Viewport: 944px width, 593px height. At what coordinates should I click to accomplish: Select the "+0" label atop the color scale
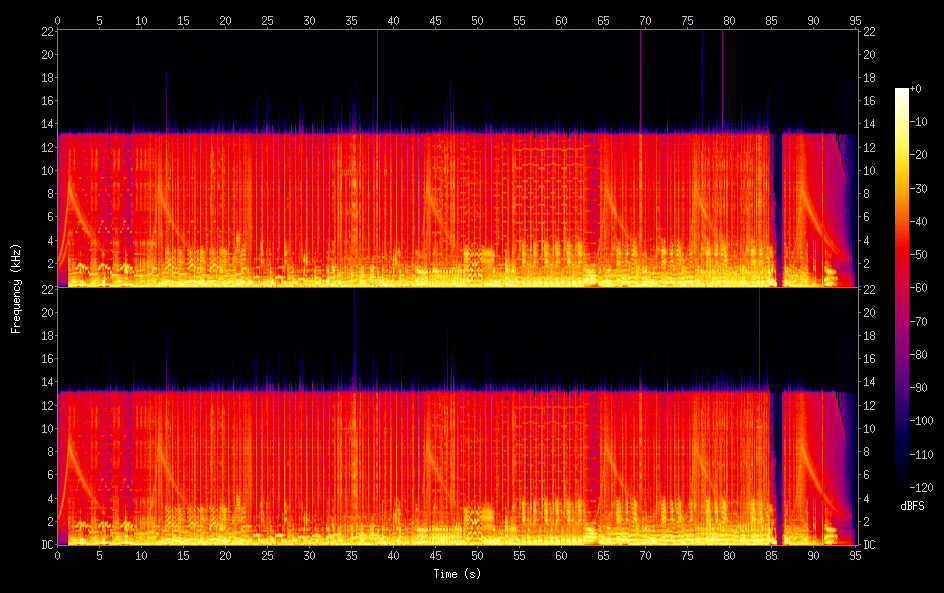pos(916,89)
